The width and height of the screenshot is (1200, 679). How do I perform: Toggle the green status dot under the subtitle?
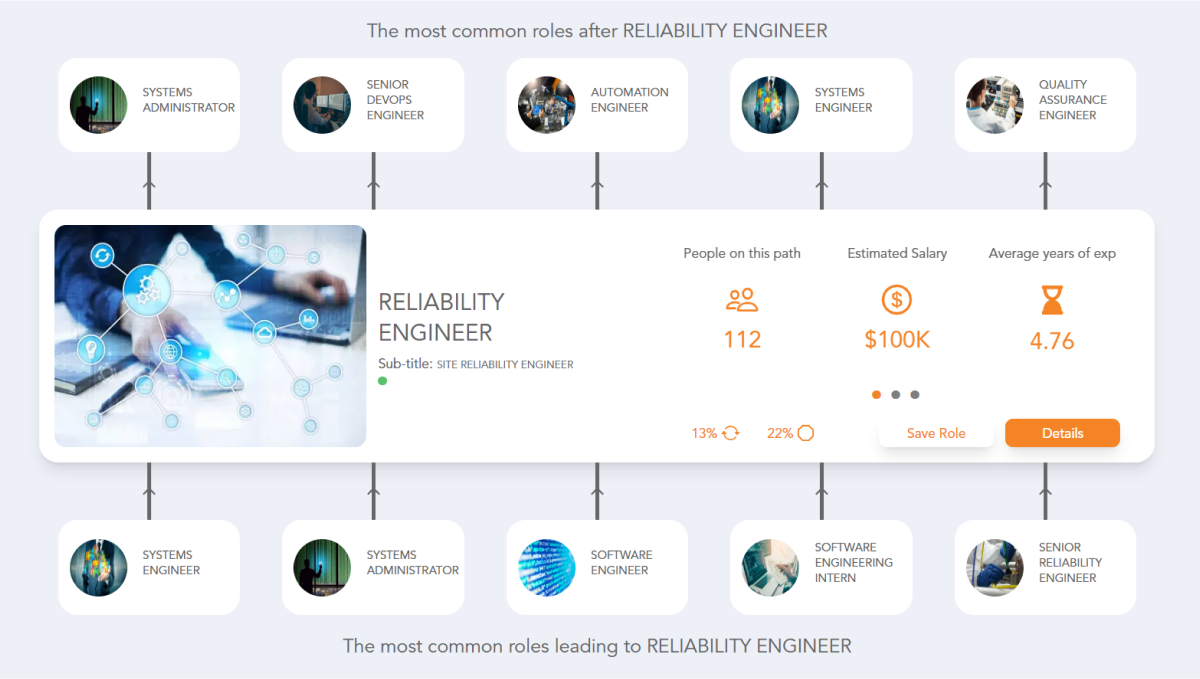point(383,380)
